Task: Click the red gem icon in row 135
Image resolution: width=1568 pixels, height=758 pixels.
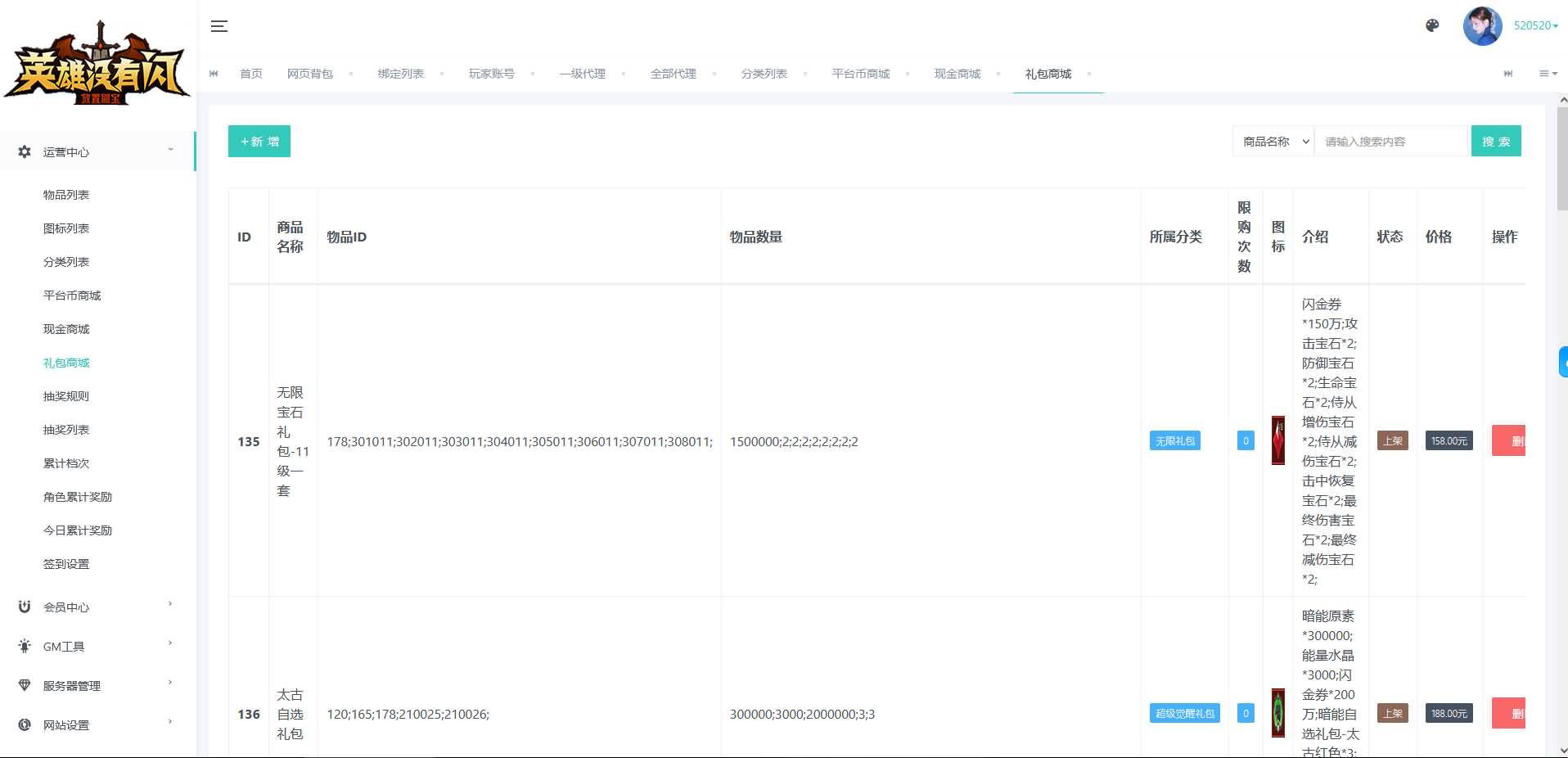Action: (1277, 440)
